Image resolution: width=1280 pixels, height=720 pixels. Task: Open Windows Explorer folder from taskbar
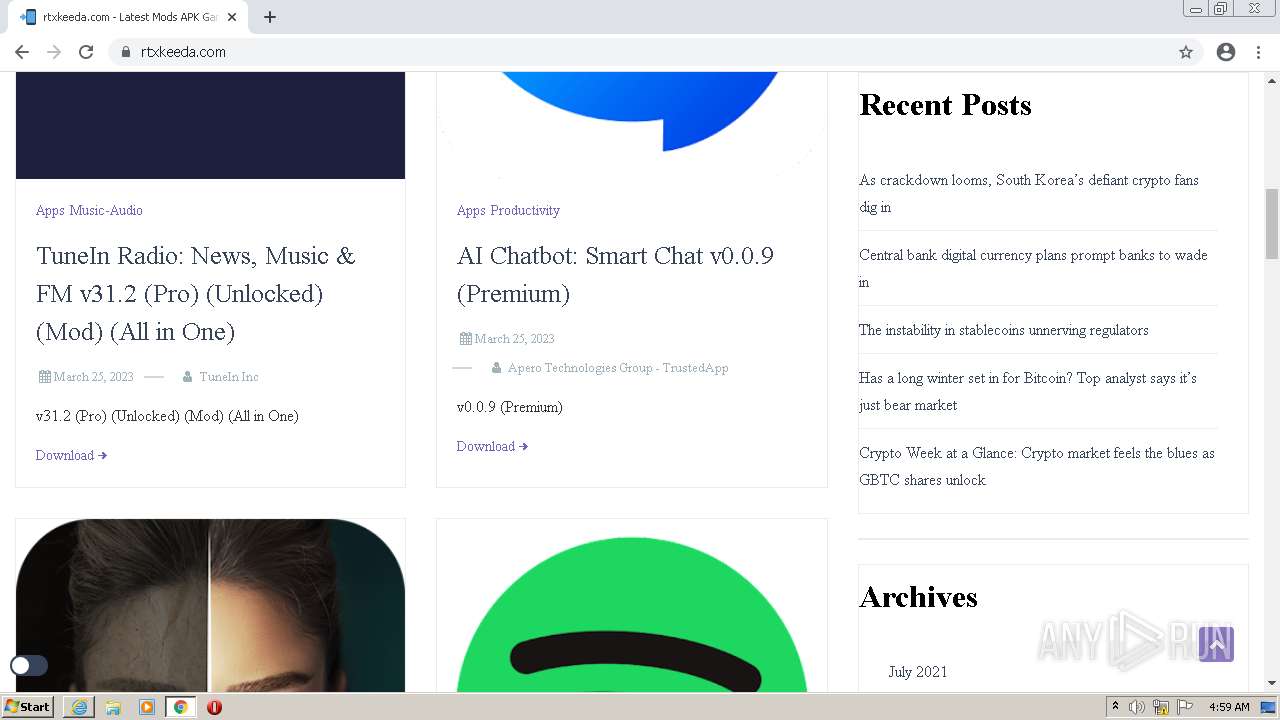pos(113,707)
